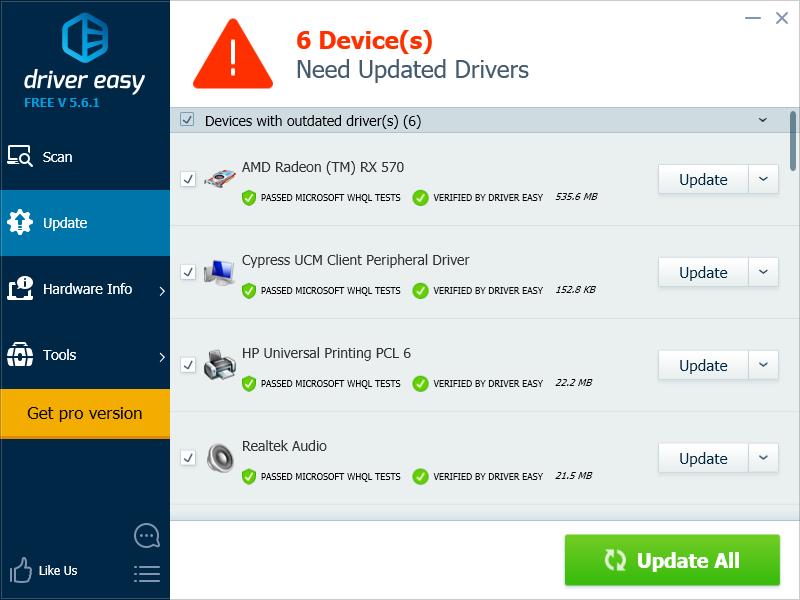
Task: Click the HP Universal Printing printer icon
Action: 220,365
